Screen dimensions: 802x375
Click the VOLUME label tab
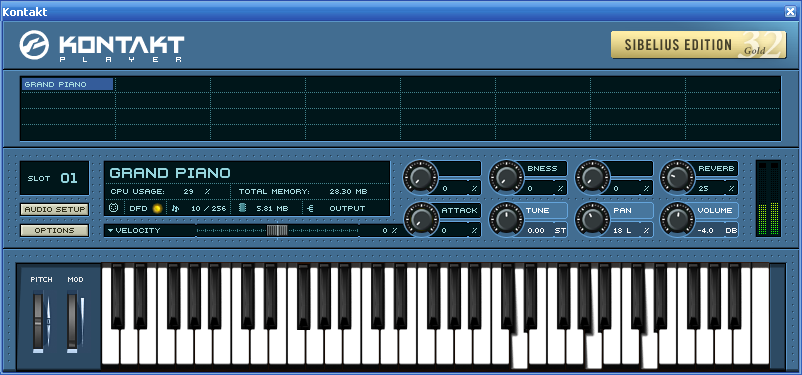pyautogui.click(x=717, y=210)
